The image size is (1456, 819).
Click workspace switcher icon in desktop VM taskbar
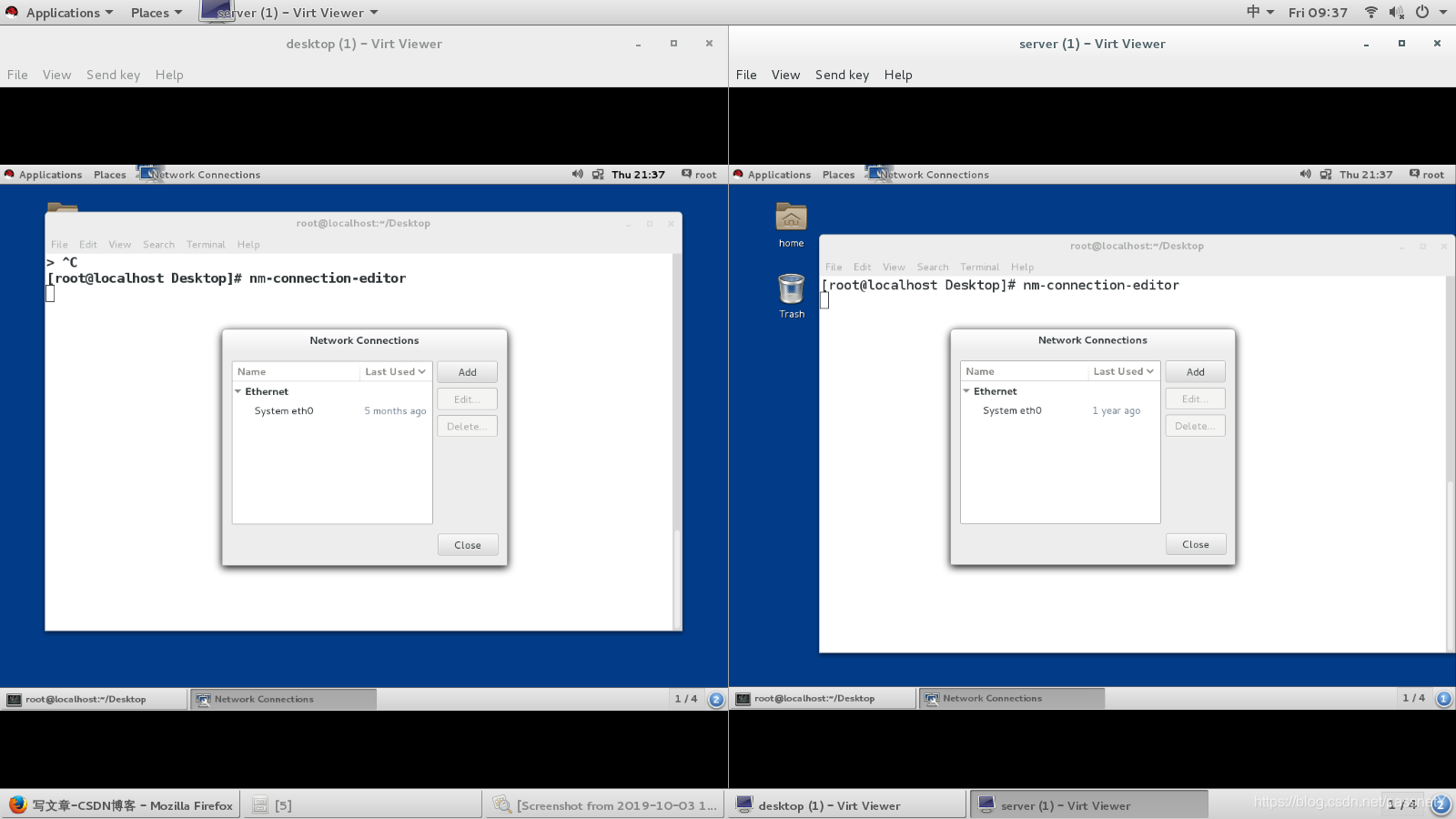tap(716, 699)
